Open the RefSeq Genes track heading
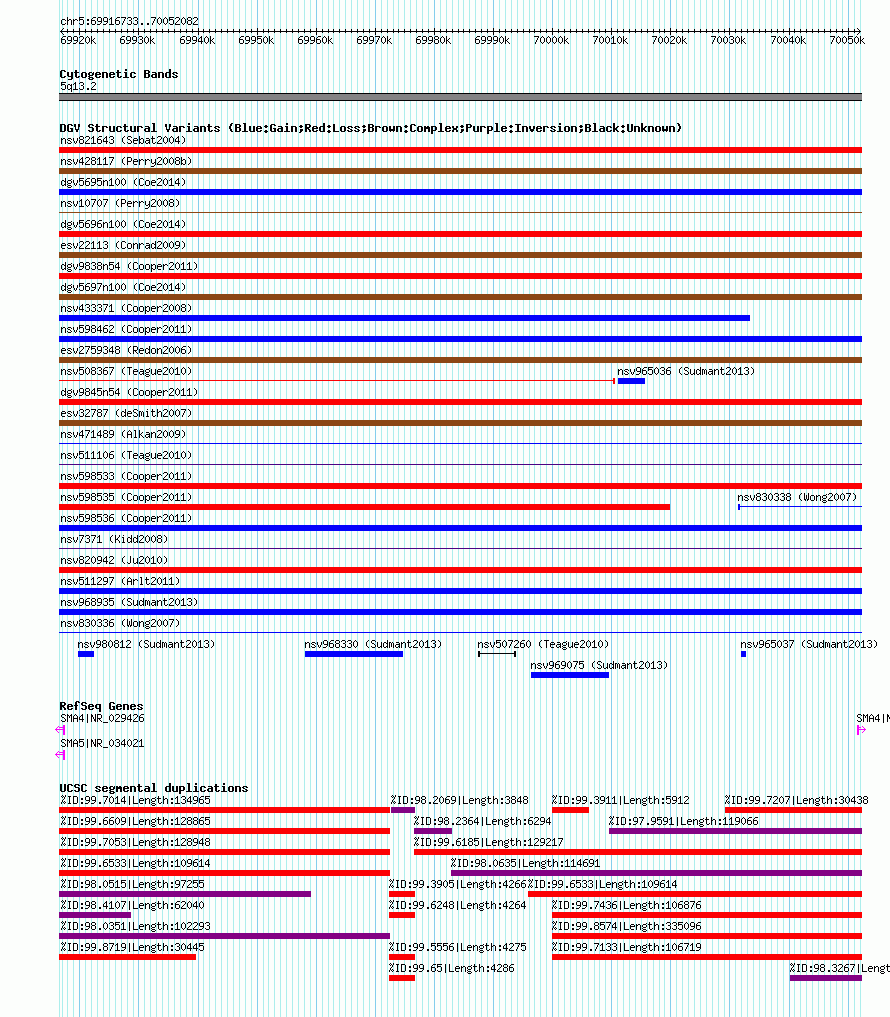Viewport: 890px width, 1017px height. tap(101, 706)
